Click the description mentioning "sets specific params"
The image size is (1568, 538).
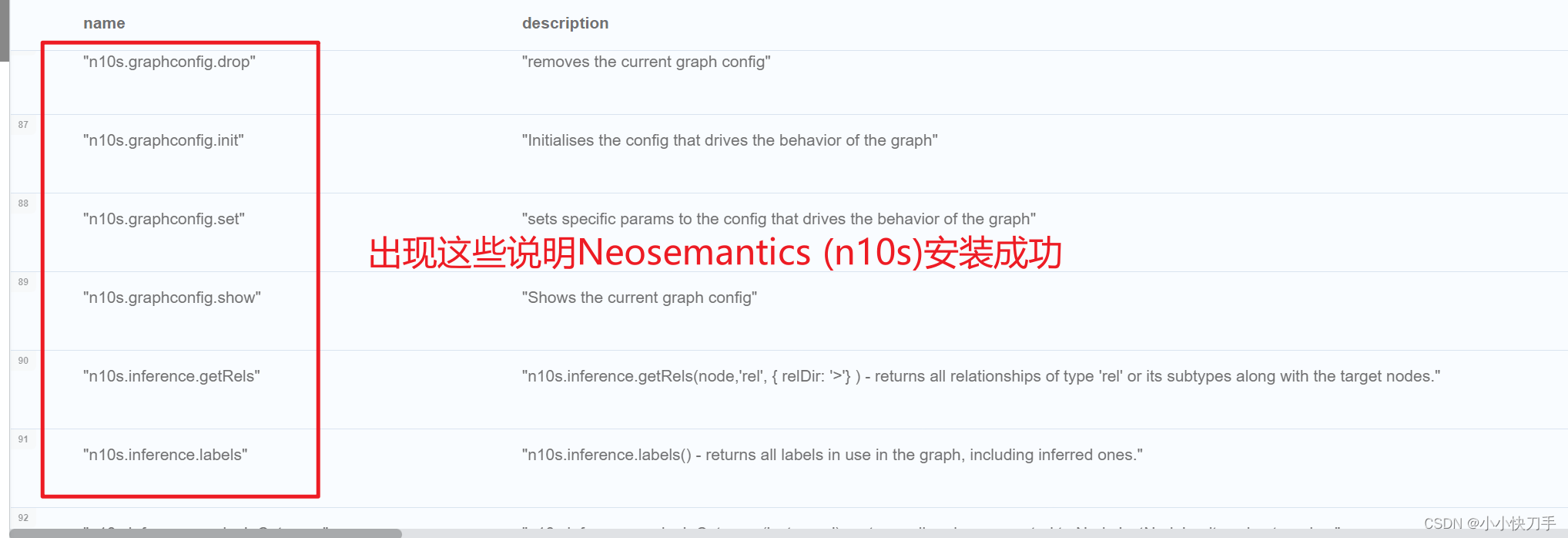point(779,218)
